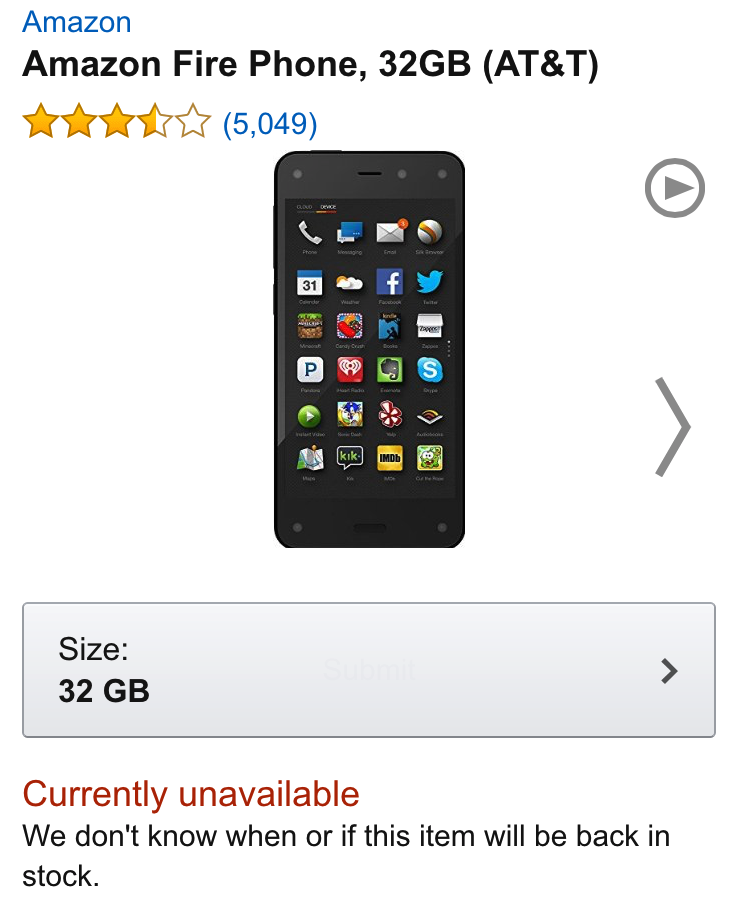Open the 5,049 customer reviews link
The height and width of the screenshot is (899, 734).
pyautogui.click(x=269, y=124)
